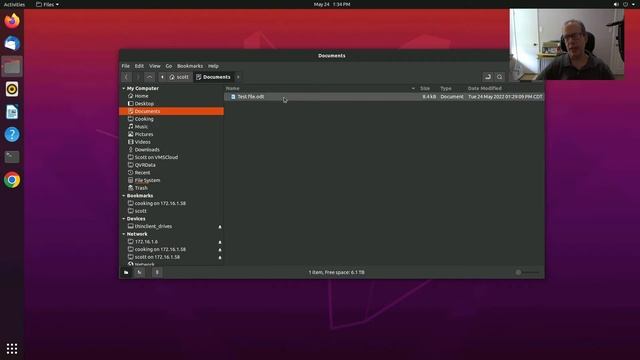Collapse the Bookmarks sidebar section

(x=124, y=196)
